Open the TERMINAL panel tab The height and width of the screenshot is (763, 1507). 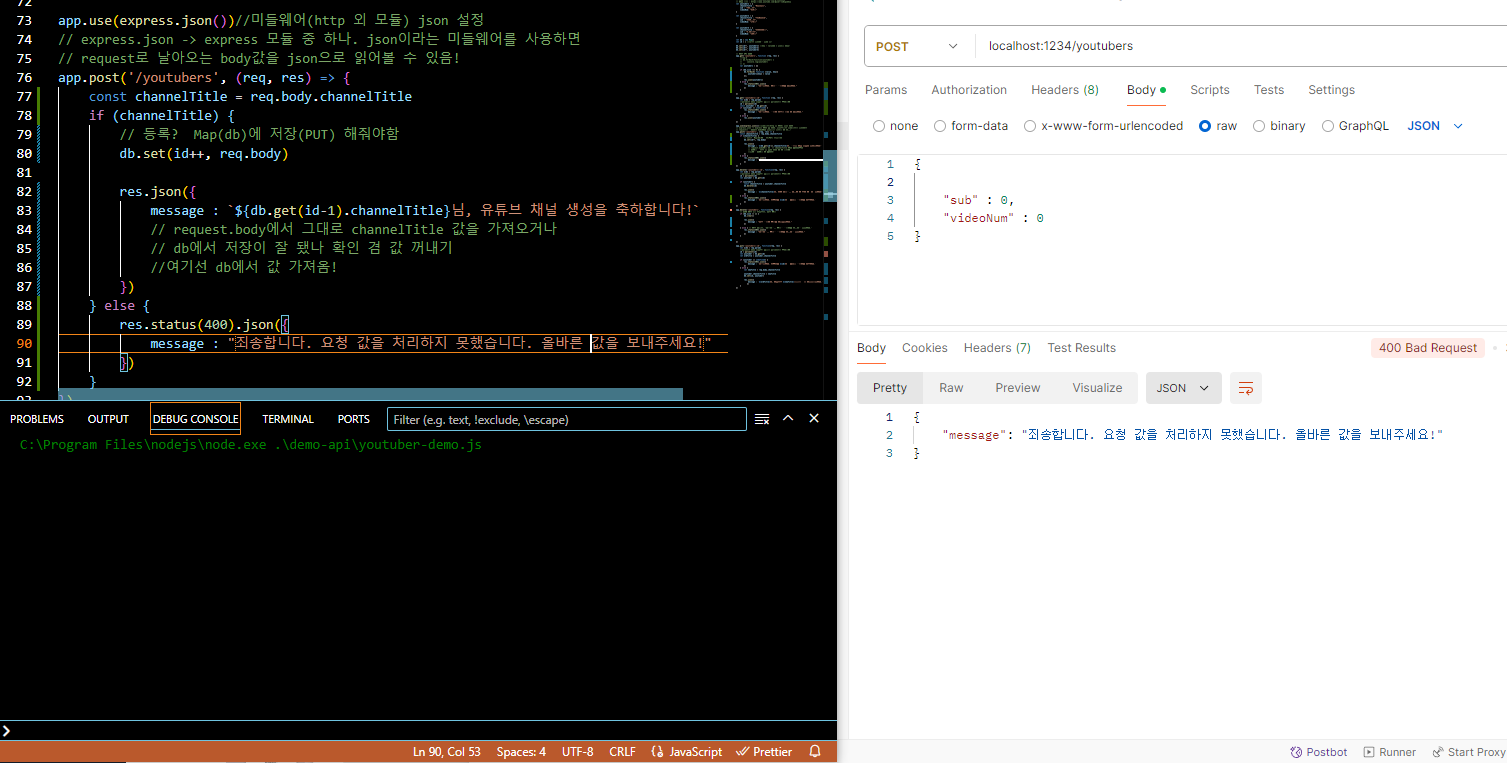[x=288, y=419]
